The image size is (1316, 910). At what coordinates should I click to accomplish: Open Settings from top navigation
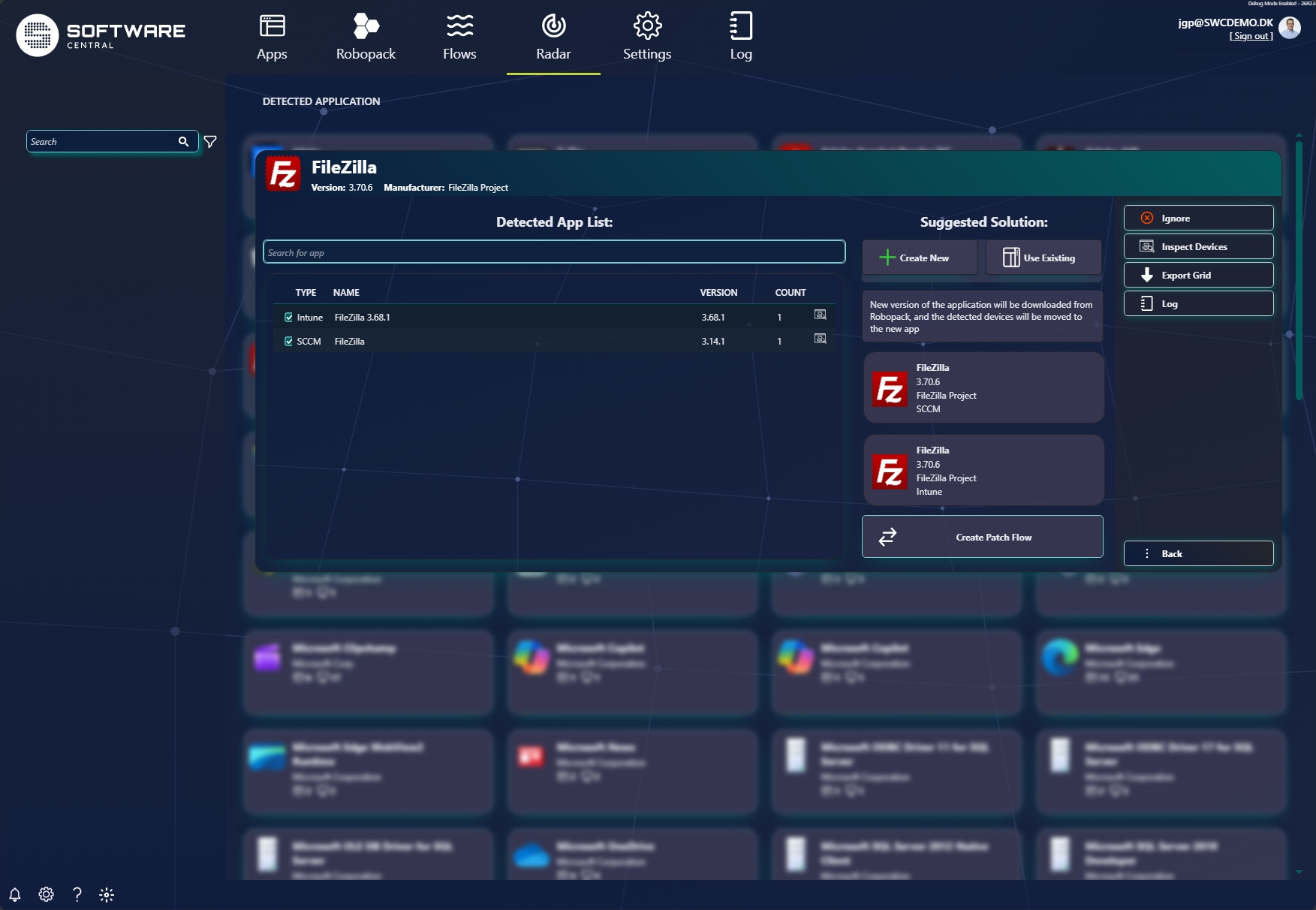647,38
